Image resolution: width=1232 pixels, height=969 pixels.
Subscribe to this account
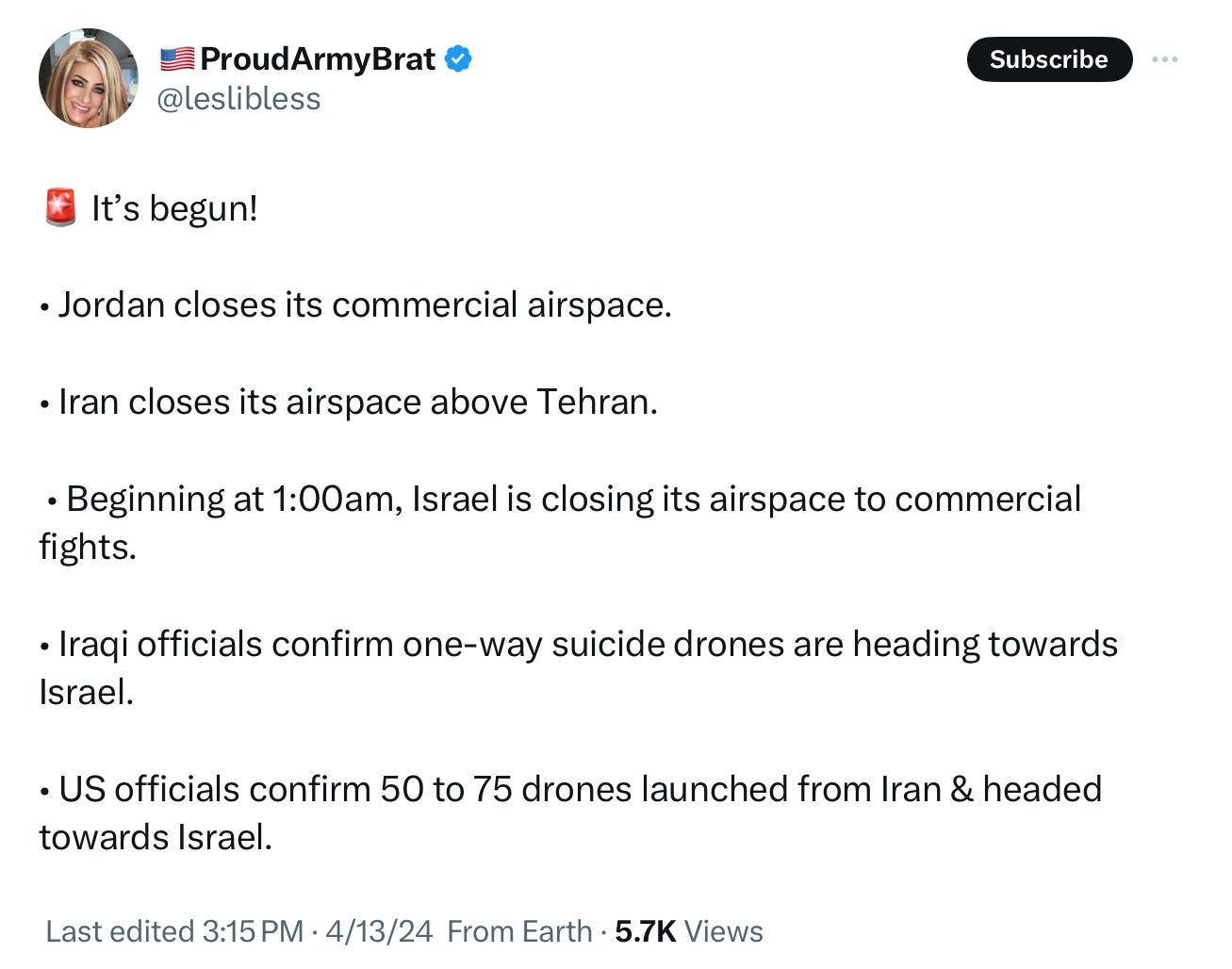click(x=1049, y=59)
